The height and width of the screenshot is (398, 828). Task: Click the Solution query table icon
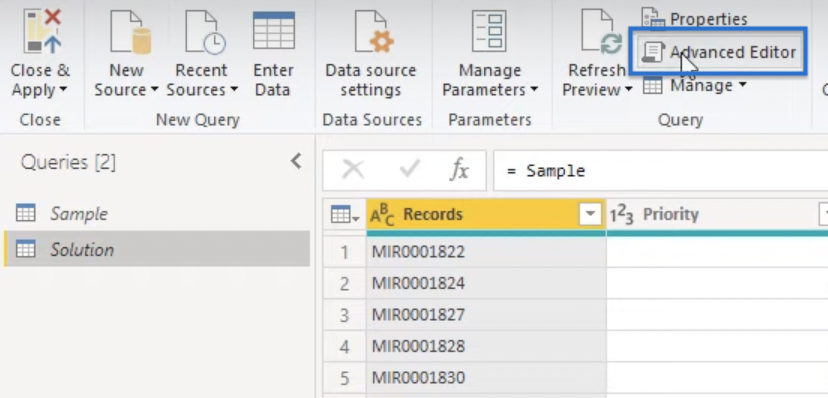coord(26,249)
